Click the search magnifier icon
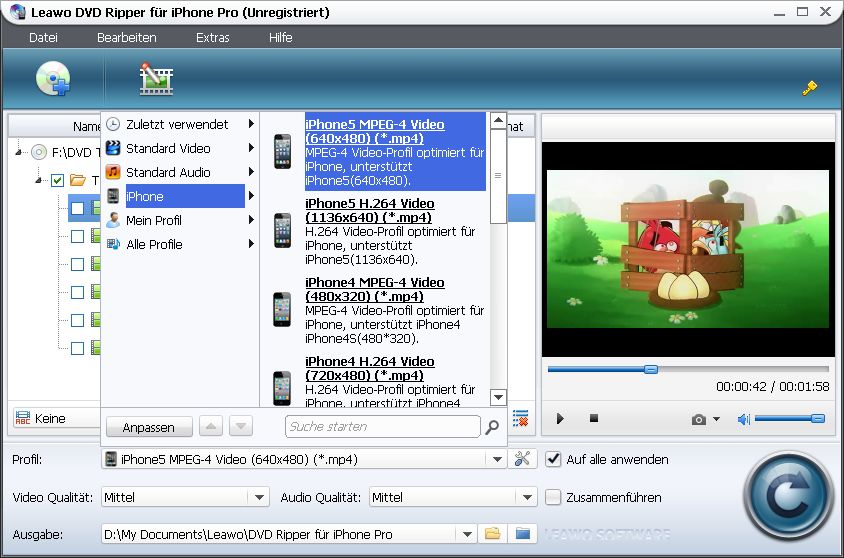The width and height of the screenshot is (844, 558). pos(491,427)
